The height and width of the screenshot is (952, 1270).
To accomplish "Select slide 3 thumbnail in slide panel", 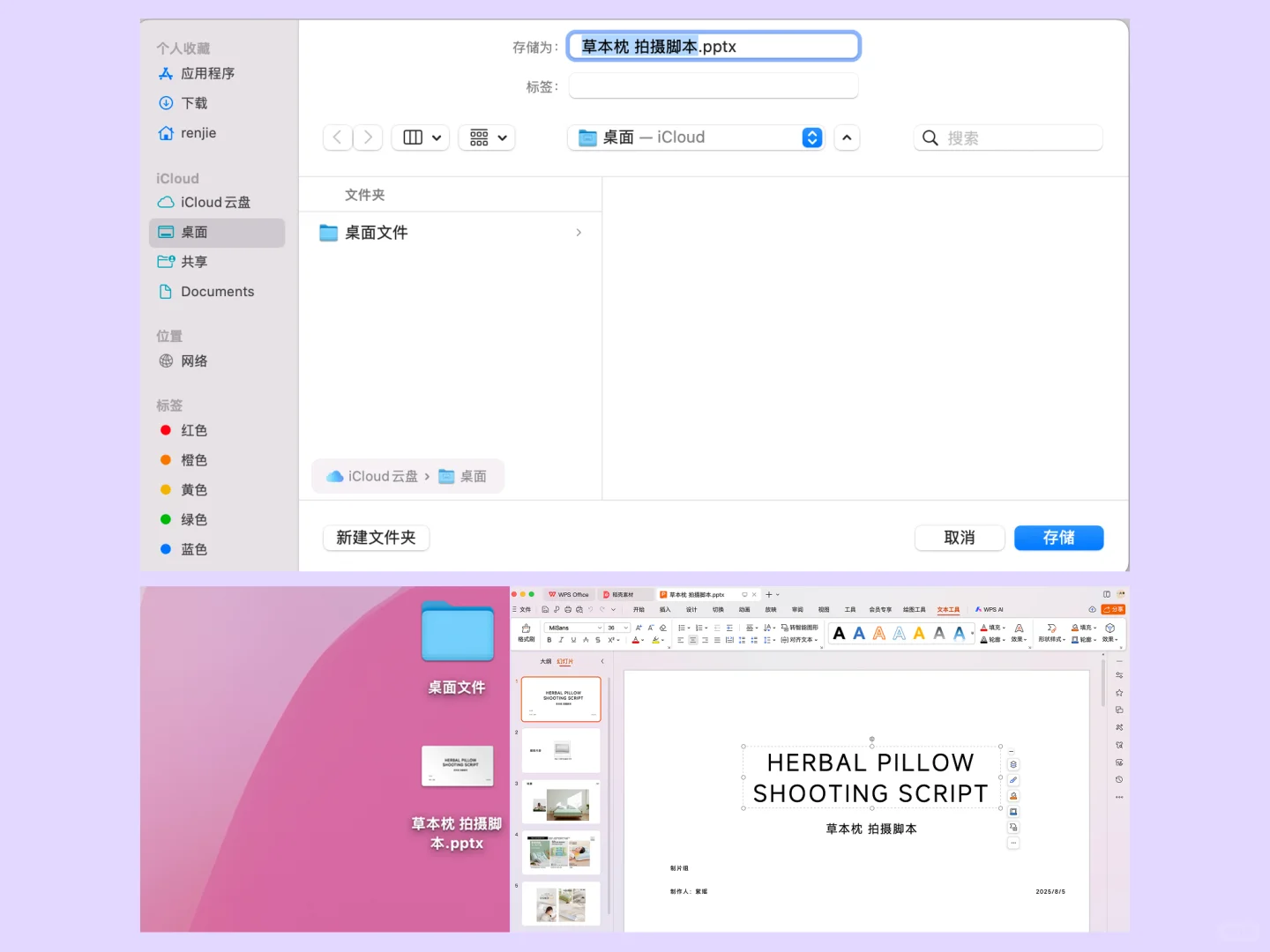I will pos(561,801).
